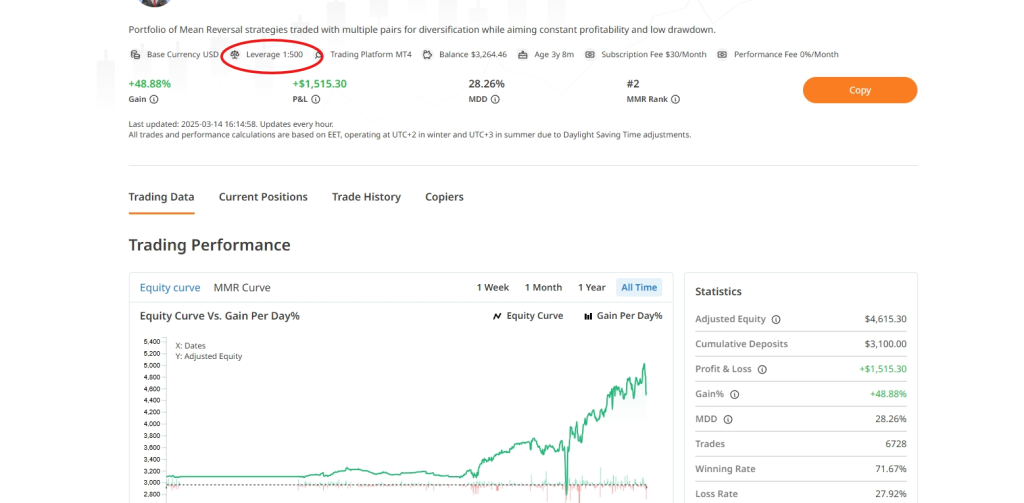
Task: Open the MMR Rank info tooltip icon
Action: tap(675, 99)
